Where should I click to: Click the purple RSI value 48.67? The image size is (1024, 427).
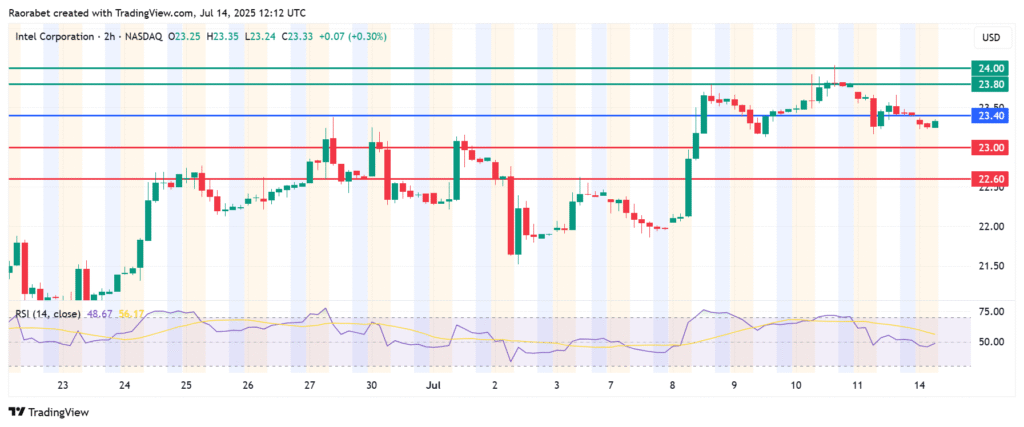coord(101,314)
